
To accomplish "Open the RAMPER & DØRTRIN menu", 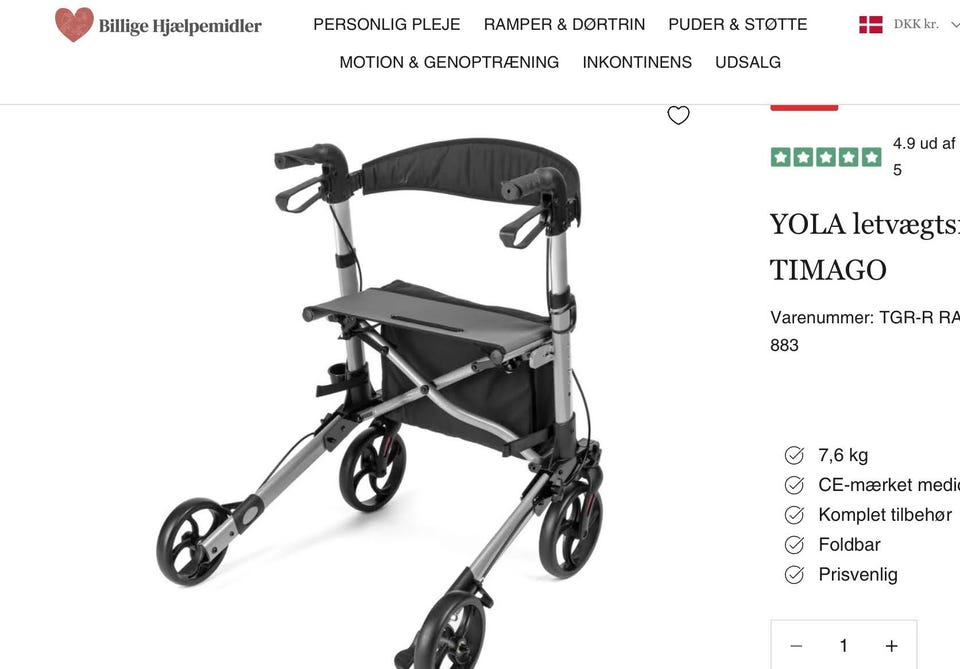I will [x=564, y=24].
